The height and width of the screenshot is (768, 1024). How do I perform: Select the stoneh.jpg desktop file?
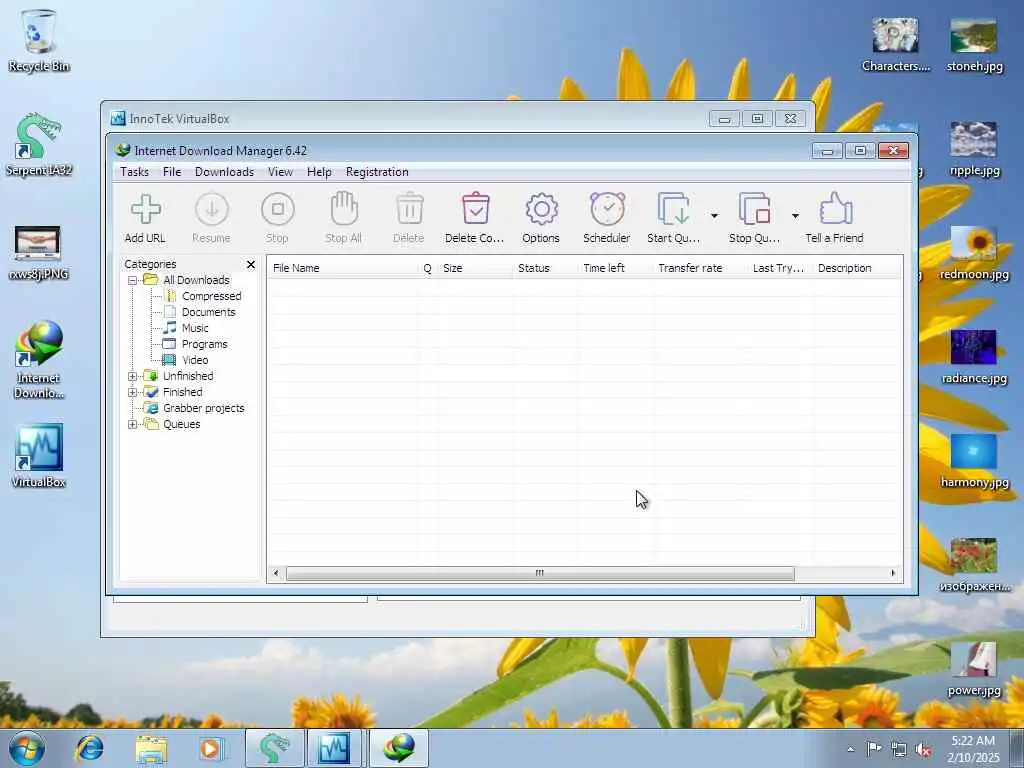coord(974,44)
